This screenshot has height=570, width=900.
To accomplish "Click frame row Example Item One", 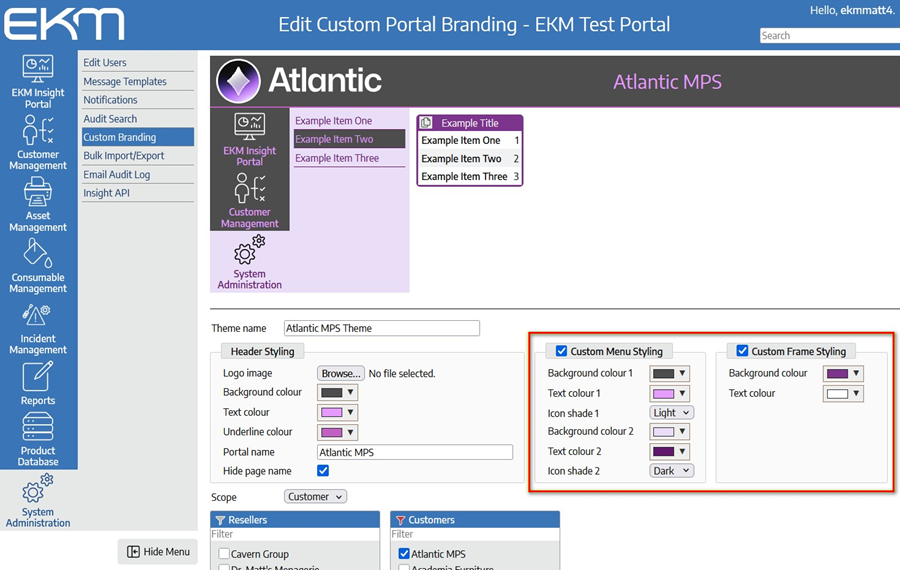I will tap(470, 140).
